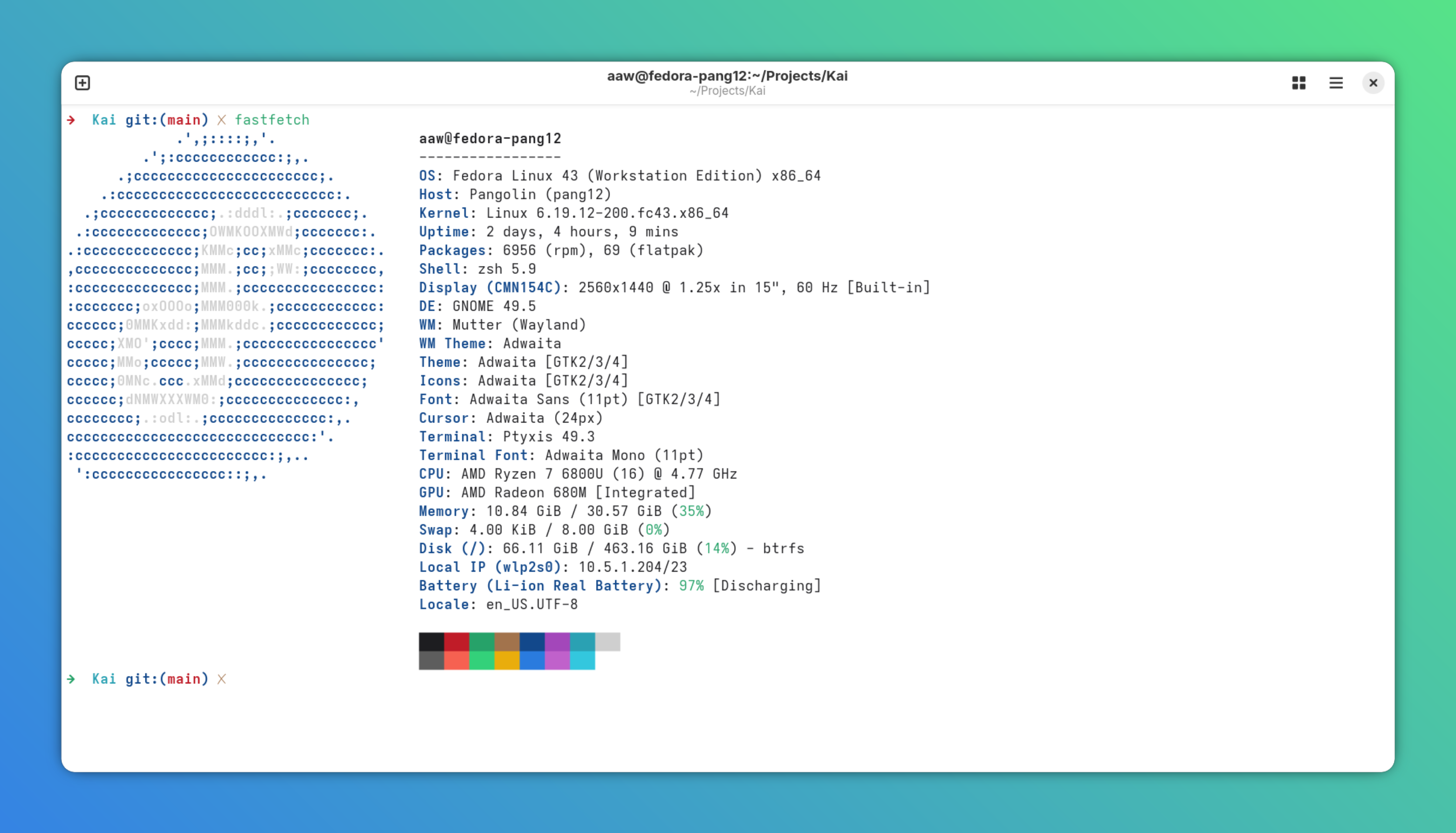Screen dimensions: 1456x833
Task: Click the fastfetch command text
Action: click(x=272, y=120)
